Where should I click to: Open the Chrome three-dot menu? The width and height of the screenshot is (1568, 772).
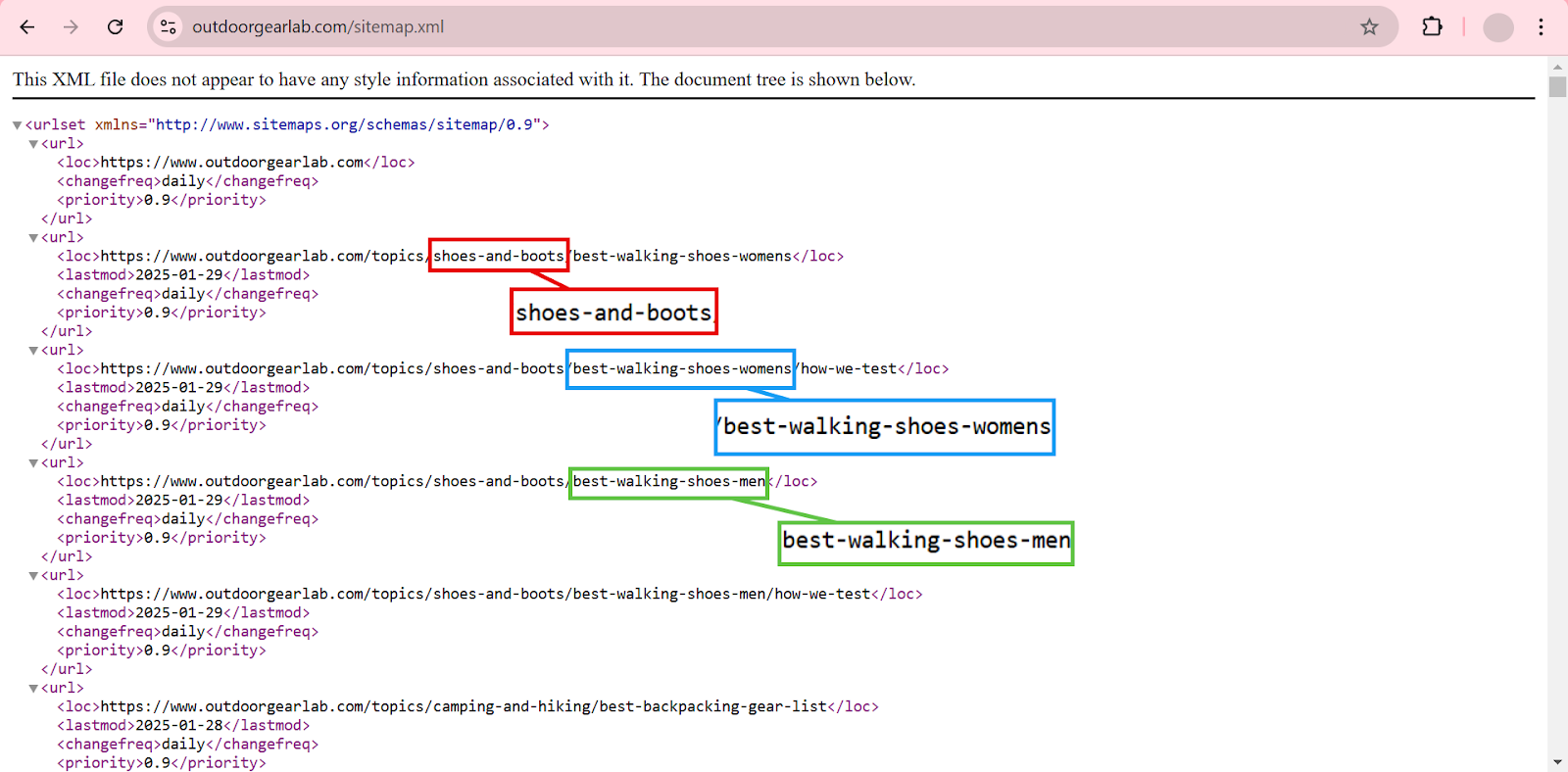(x=1541, y=27)
